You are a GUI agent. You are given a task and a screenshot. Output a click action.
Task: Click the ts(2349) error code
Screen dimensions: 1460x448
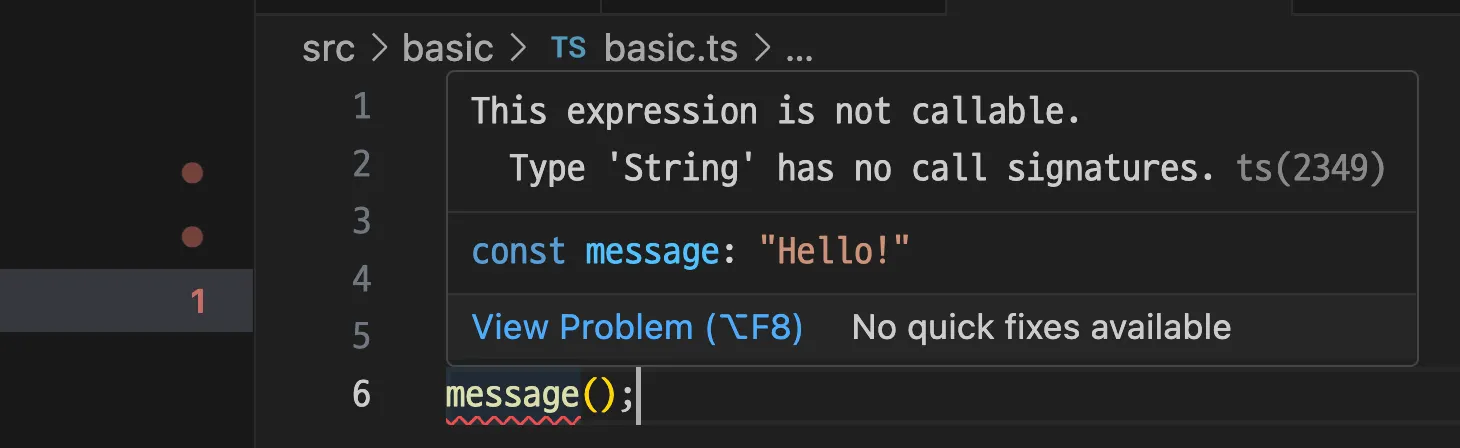(1311, 169)
